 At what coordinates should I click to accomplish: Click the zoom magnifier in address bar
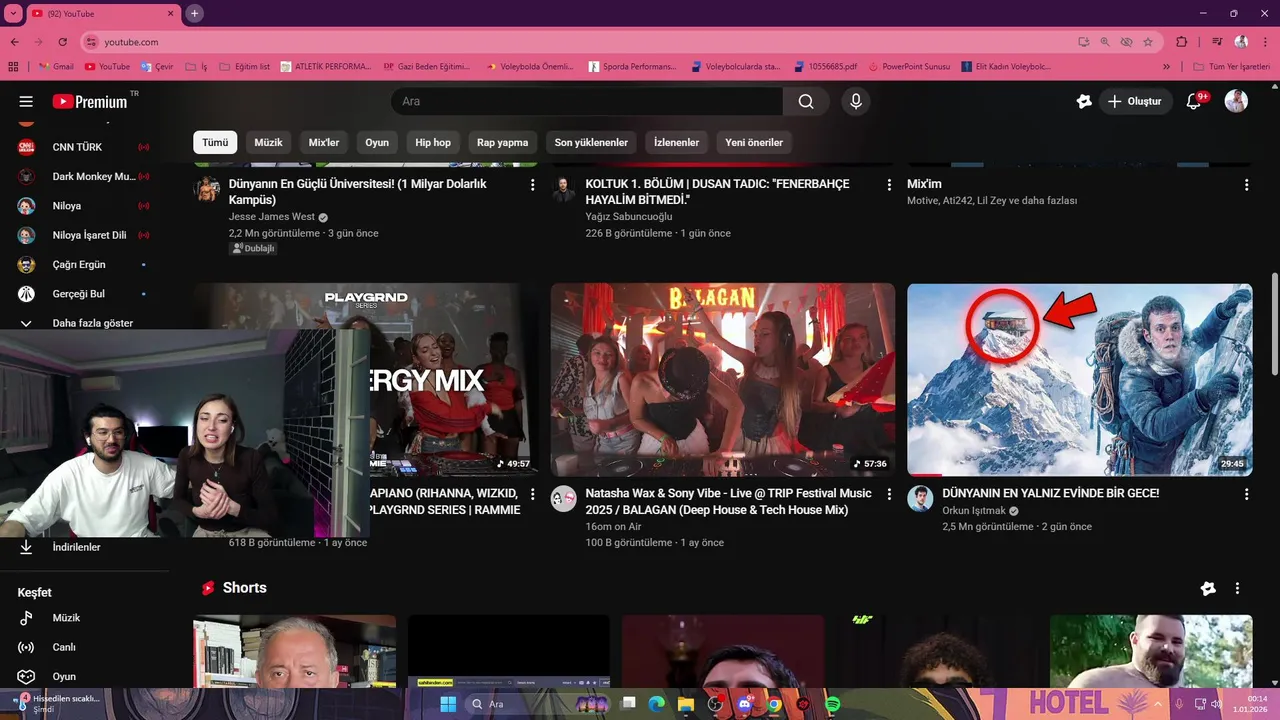tap(1105, 42)
